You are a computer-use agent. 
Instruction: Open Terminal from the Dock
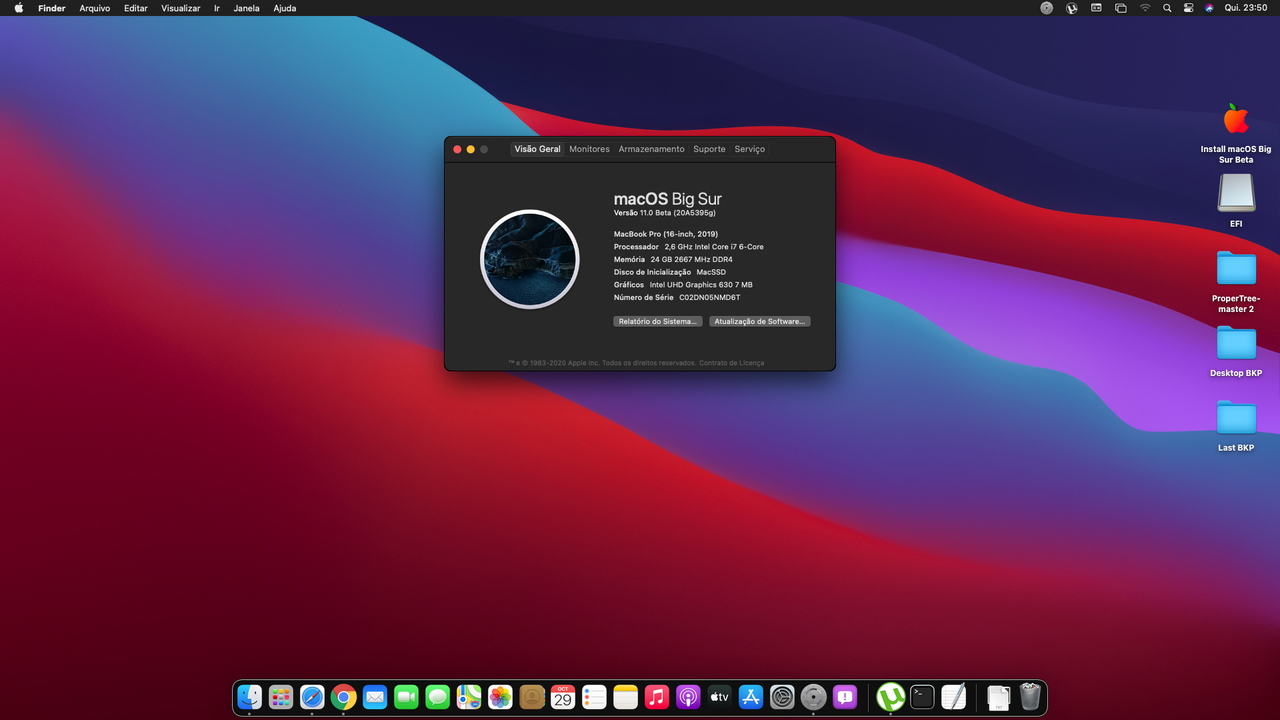[922, 697]
